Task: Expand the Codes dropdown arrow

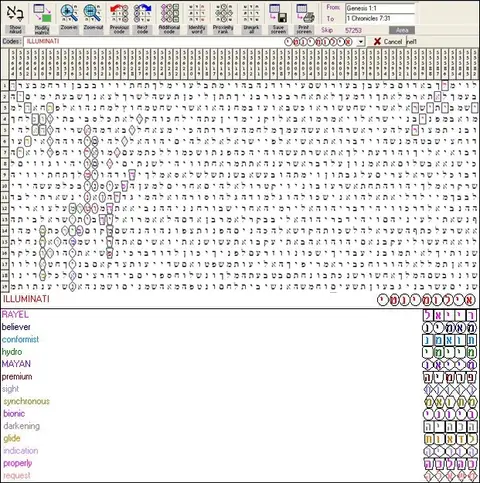Action: [360, 42]
